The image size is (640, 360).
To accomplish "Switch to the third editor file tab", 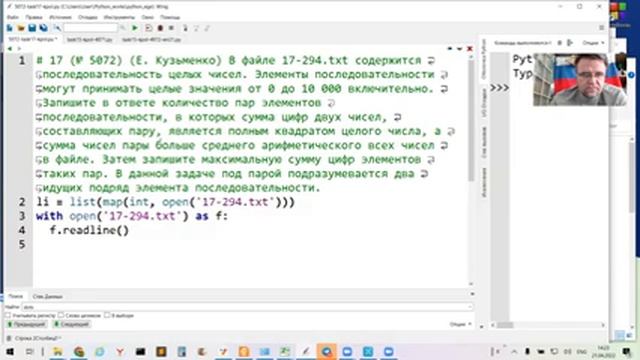I will click(151, 40).
